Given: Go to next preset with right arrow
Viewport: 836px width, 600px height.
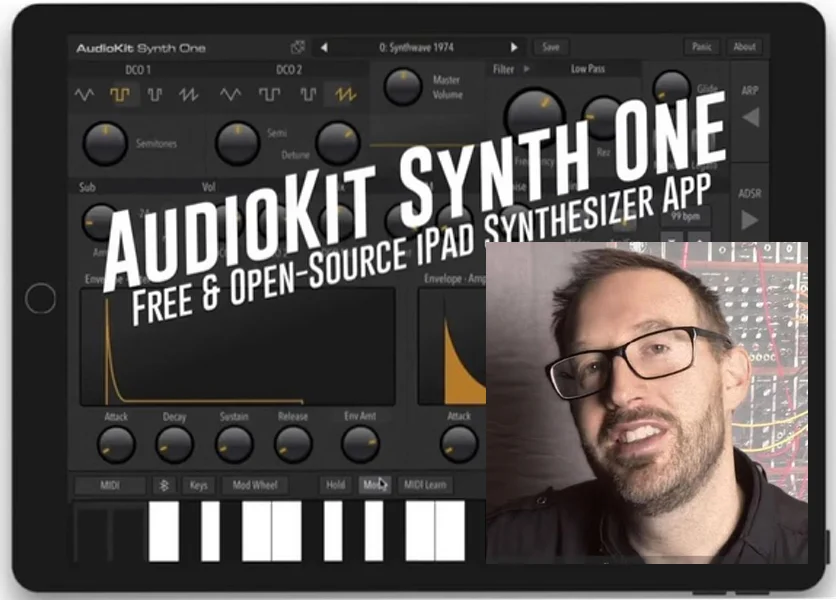Looking at the screenshot, I should click(x=514, y=47).
